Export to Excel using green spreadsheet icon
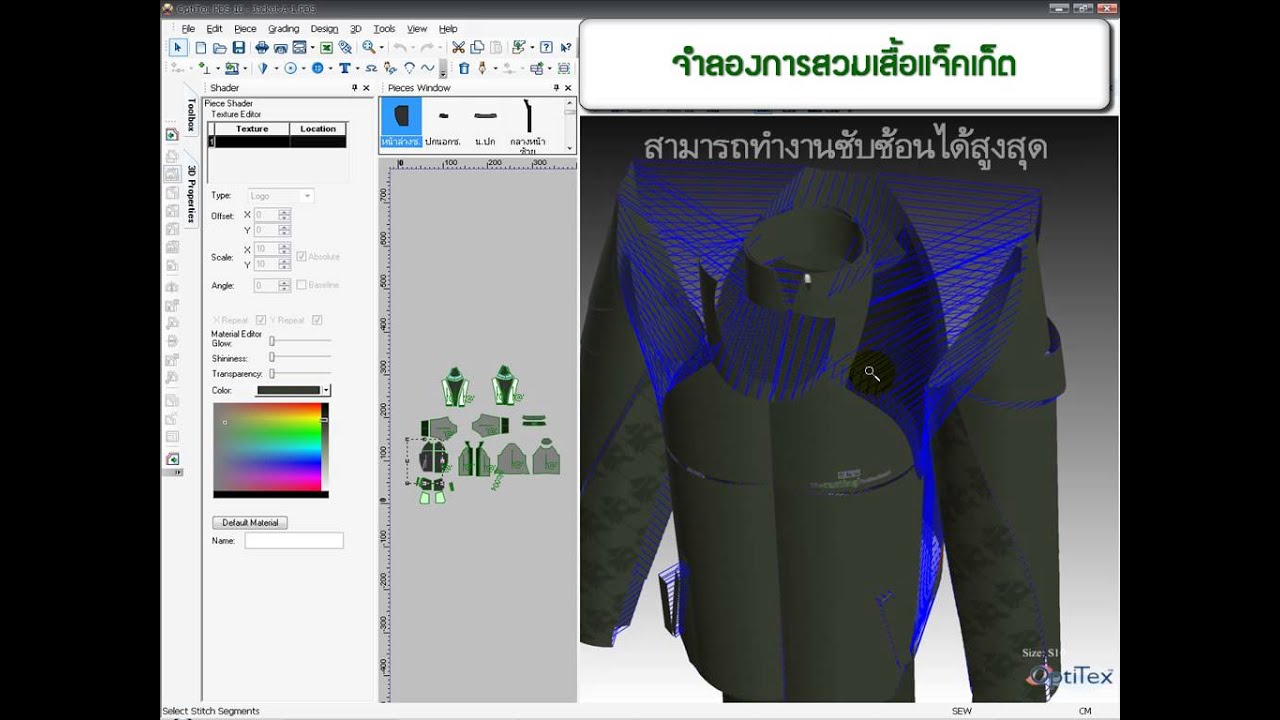This screenshot has width=1280, height=720. point(327,47)
